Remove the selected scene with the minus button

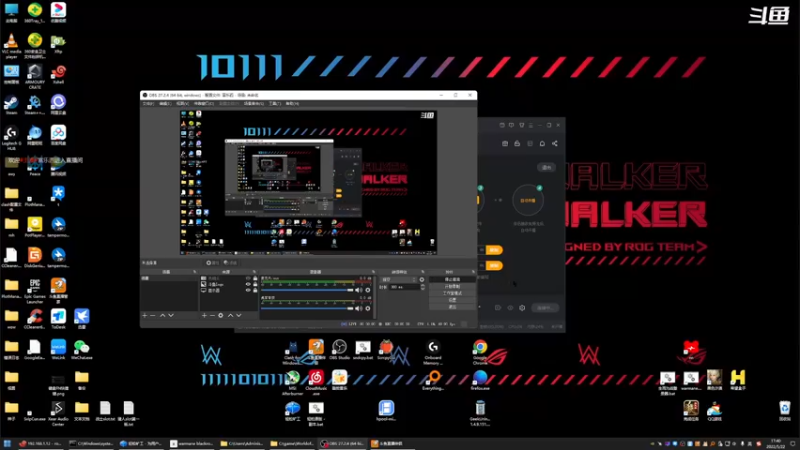[153, 315]
